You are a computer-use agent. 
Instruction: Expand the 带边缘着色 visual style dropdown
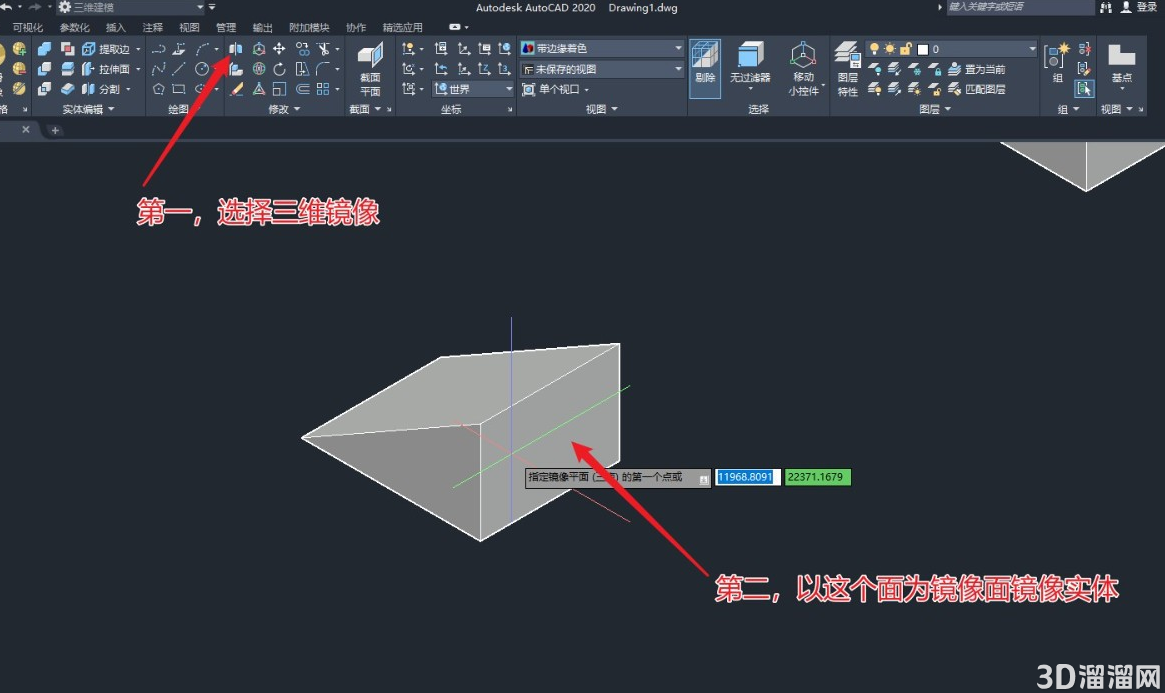602,48
